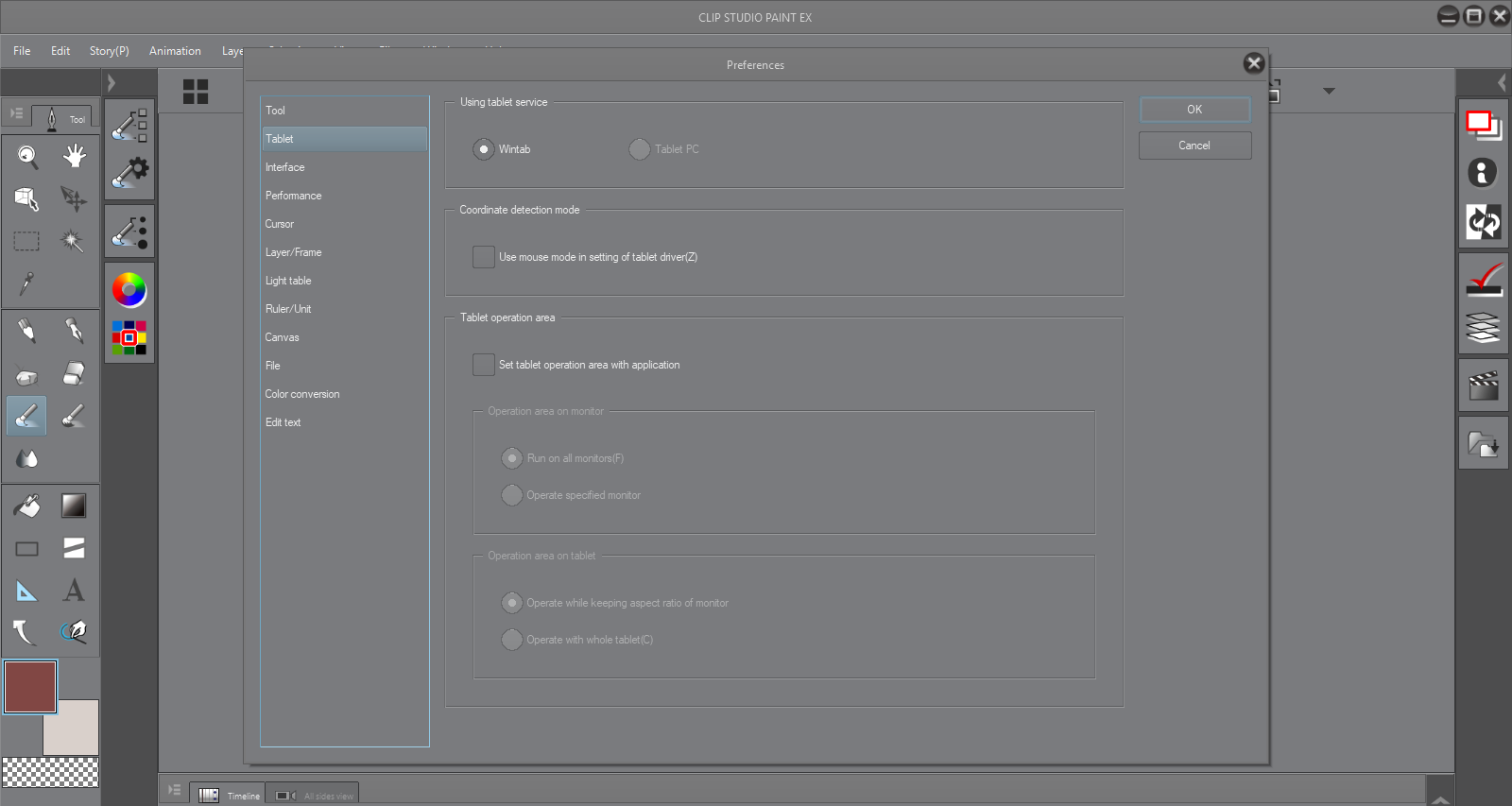This screenshot has width=1512, height=806.
Task: Open the Story(P) menu
Action: point(110,51)
